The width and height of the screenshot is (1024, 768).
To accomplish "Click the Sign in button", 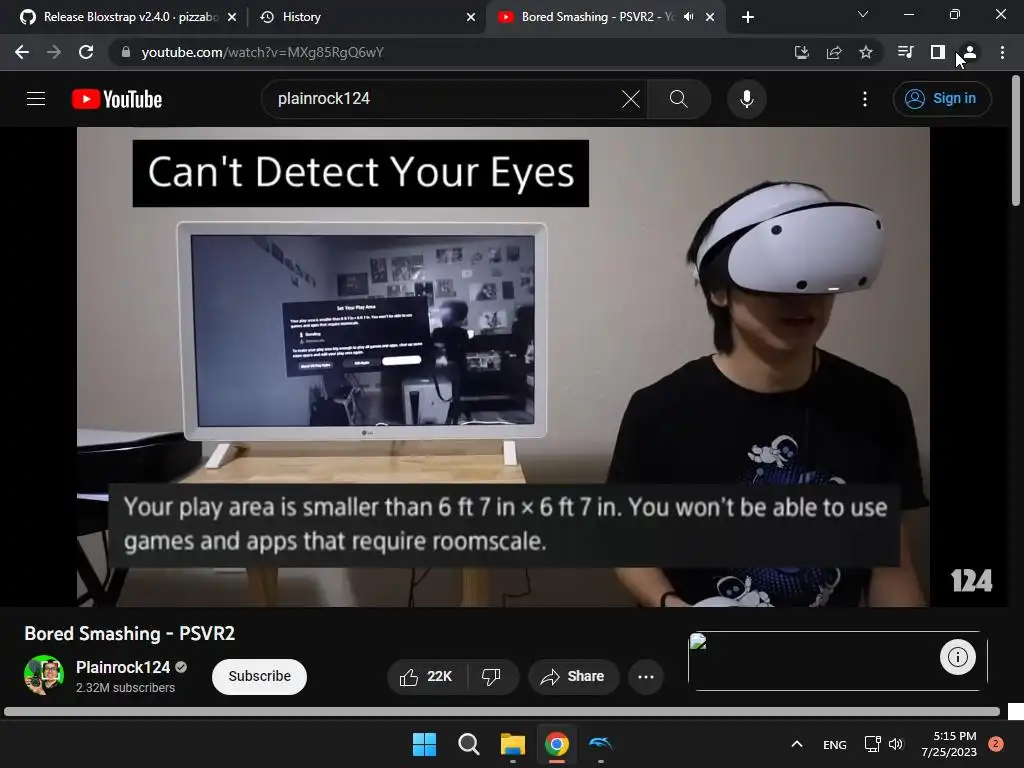I will coord(942,99).
